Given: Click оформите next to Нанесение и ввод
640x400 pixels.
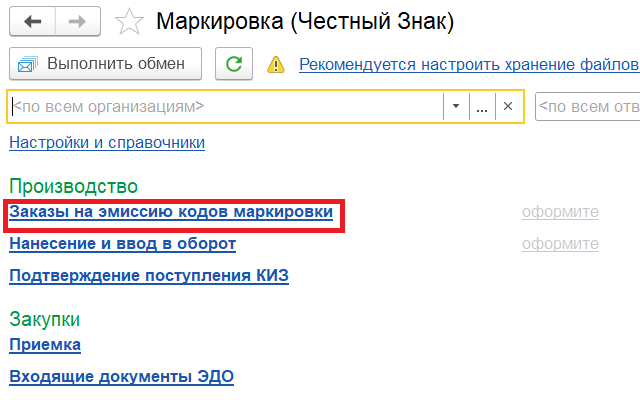Looking at the screenshot, I should 560,244.
